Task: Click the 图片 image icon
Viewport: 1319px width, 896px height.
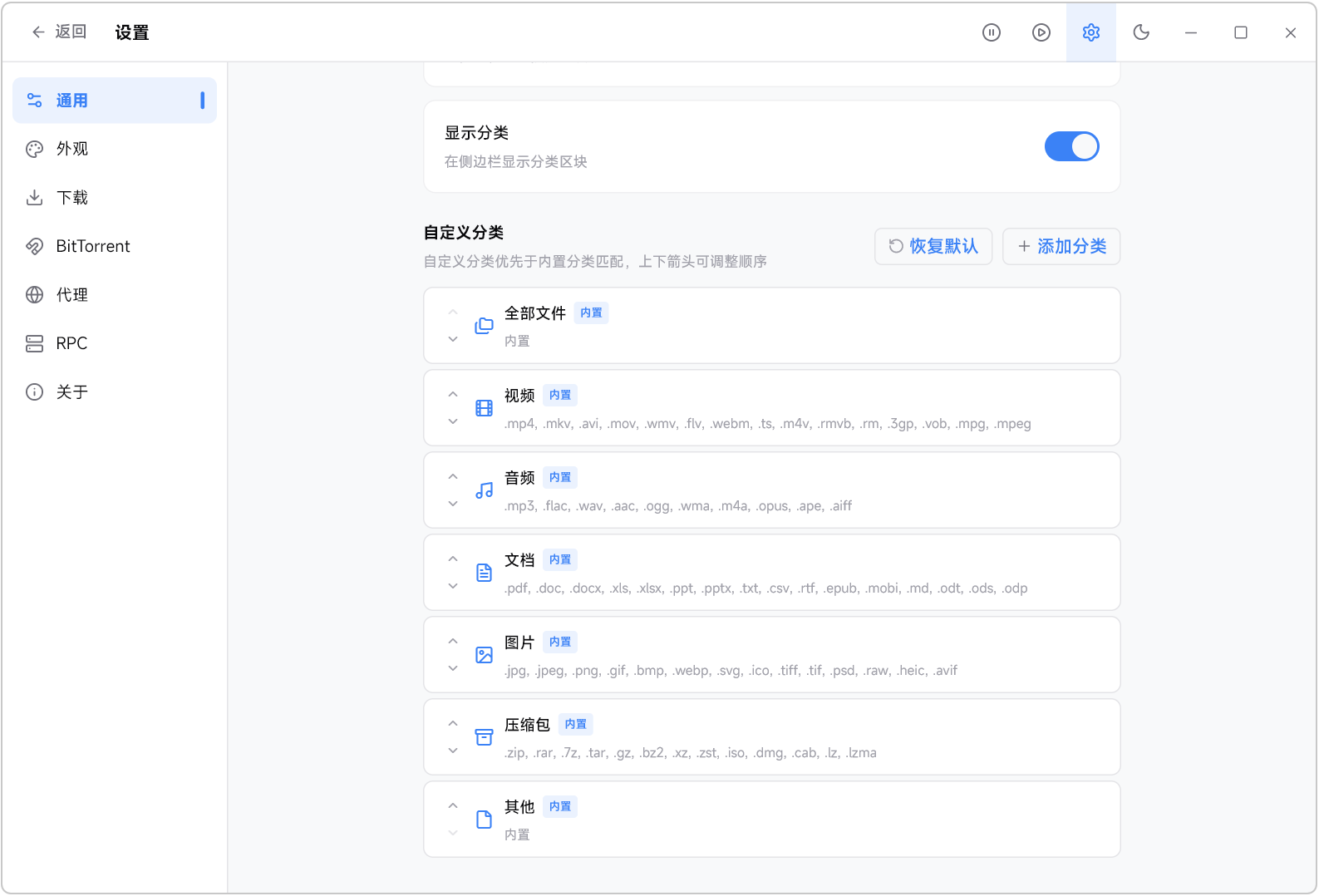Action: point(484,655)
